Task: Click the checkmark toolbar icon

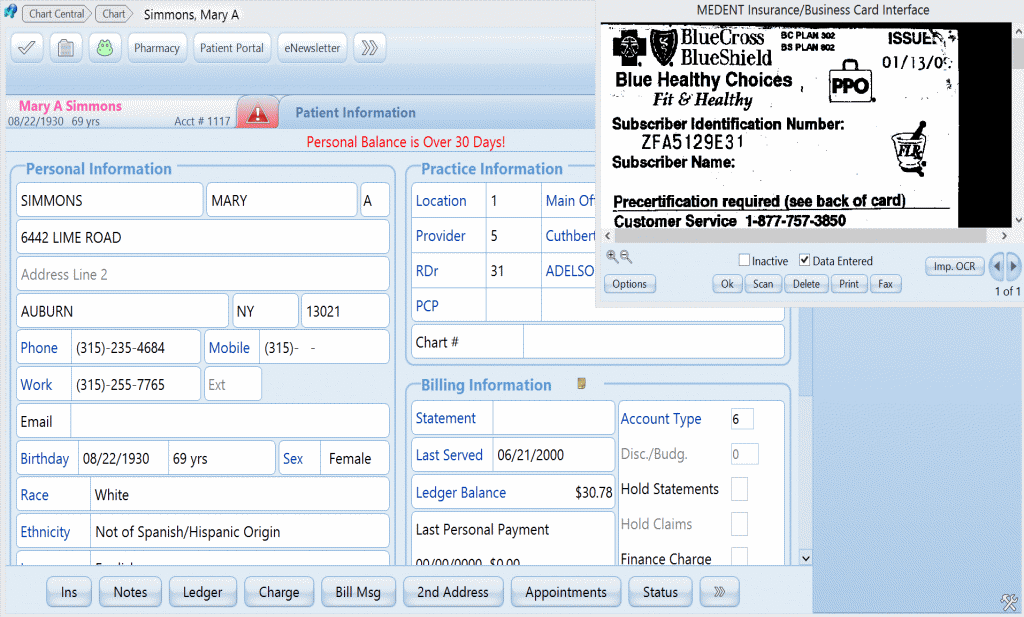Action: [x=27, y=48]
